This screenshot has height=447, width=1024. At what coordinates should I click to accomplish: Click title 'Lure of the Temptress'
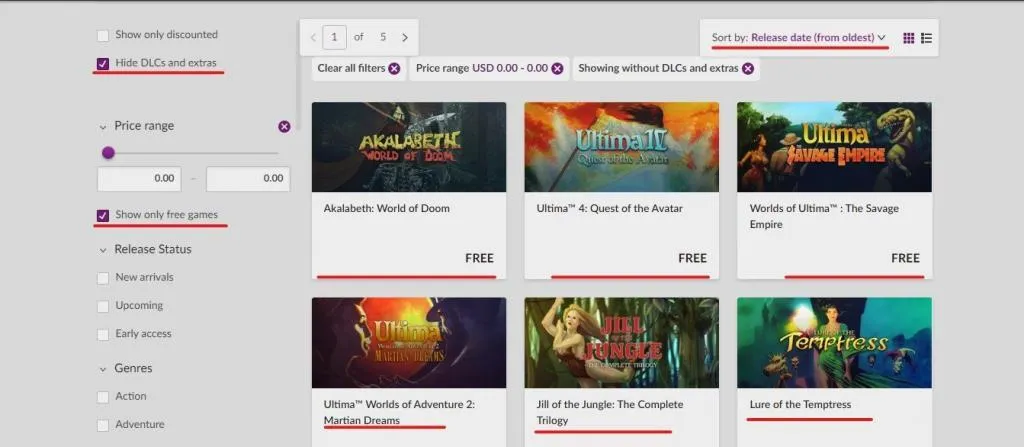(x=801, y=405)
